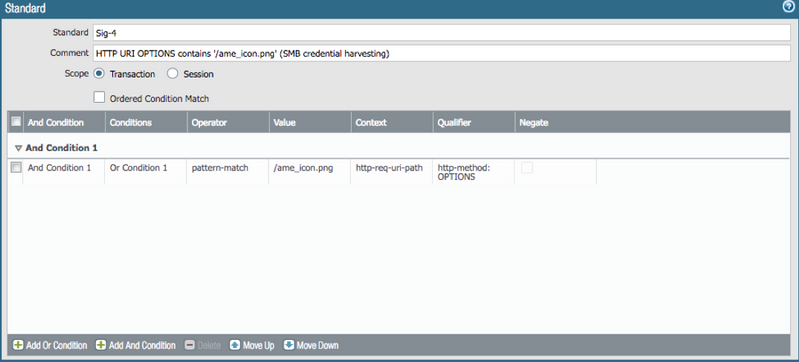This screenshot has height=362, width=799.
Task: Click the Standard name field containing Sig-4
Action: click(441, 33)
